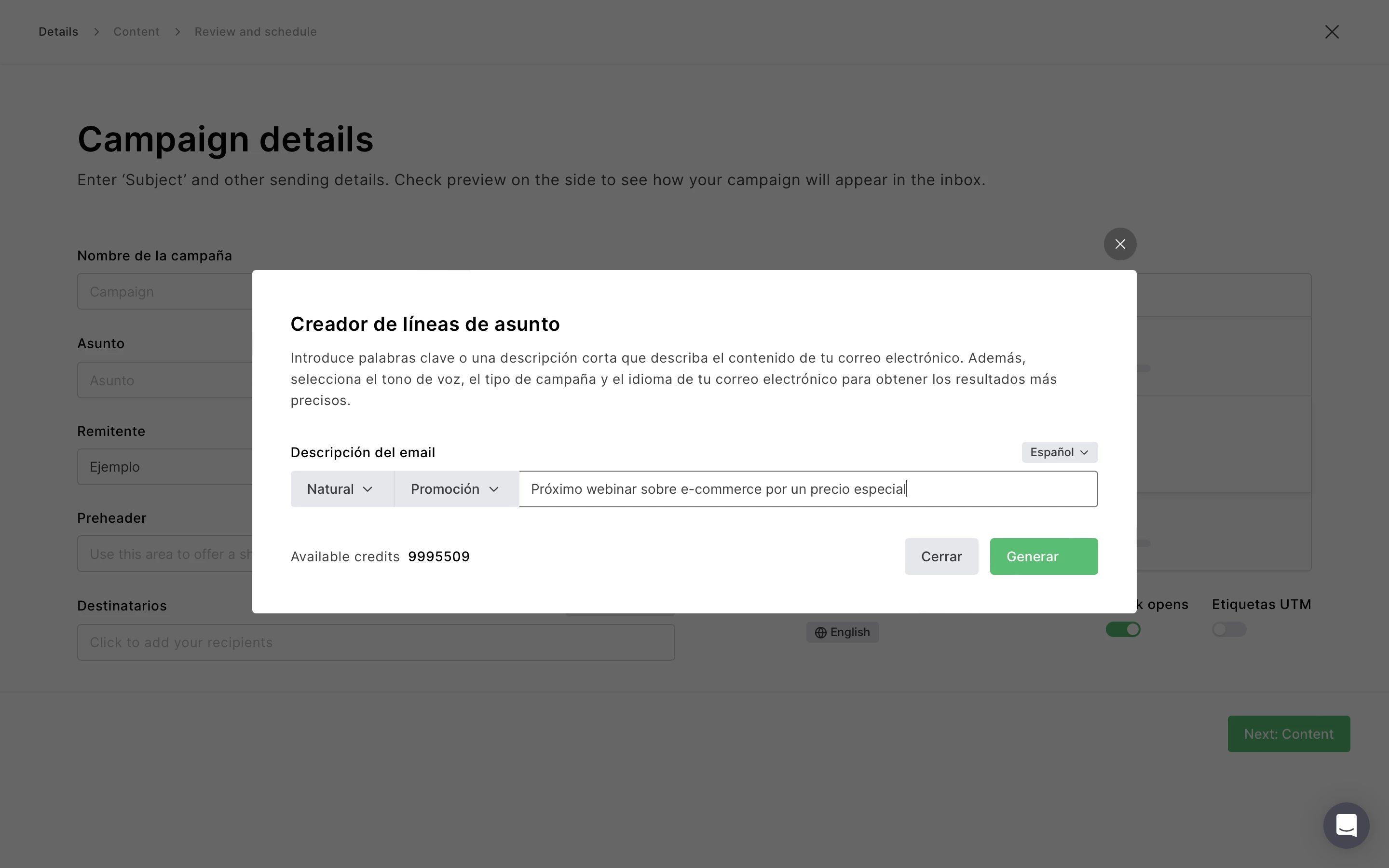The height and width of the screenshot is (868, 1389).
Task: Select the Details breadcrumb step
Action: (58, 32)
